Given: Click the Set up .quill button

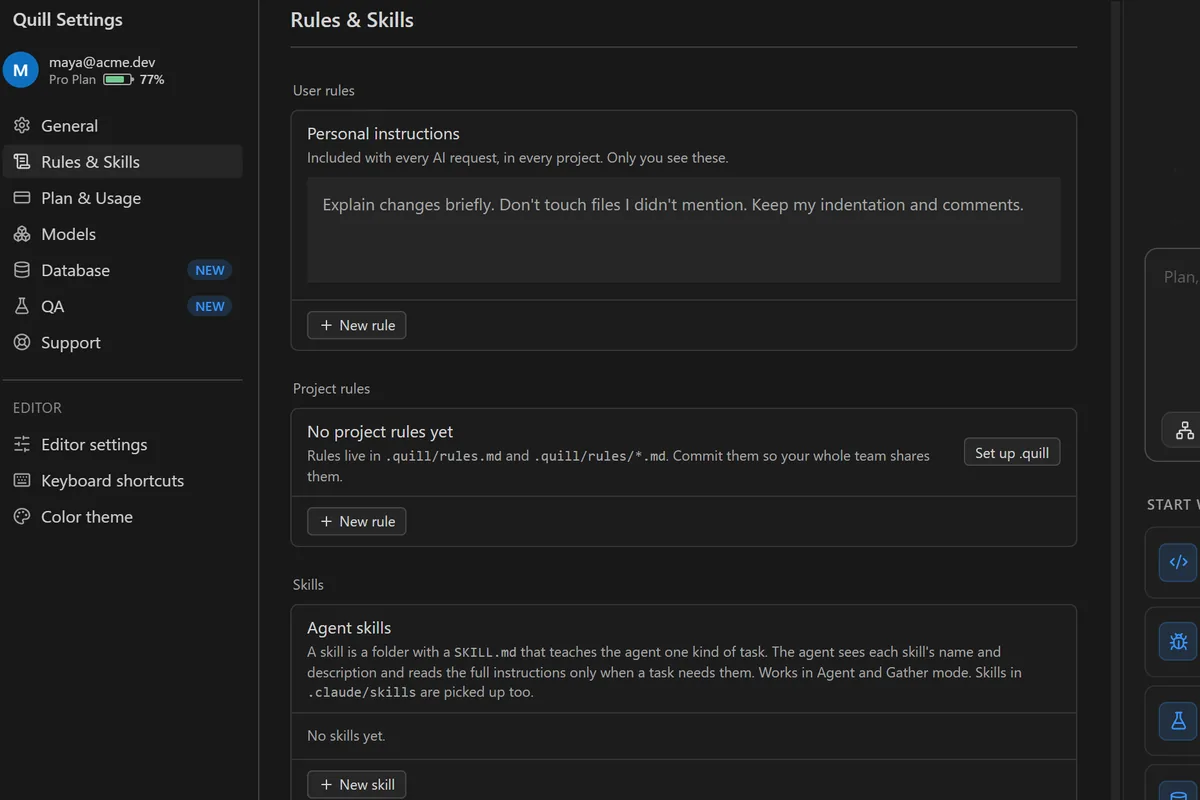Looking at the screenshot, I should 1012,453.
